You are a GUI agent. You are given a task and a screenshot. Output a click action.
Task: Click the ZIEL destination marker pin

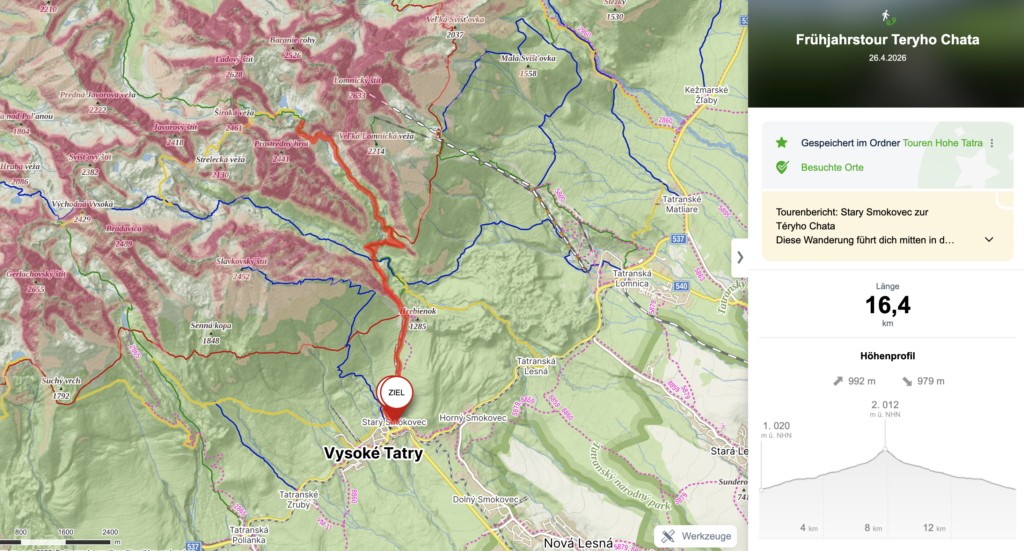pyautogui.click(x=396, y=398)
